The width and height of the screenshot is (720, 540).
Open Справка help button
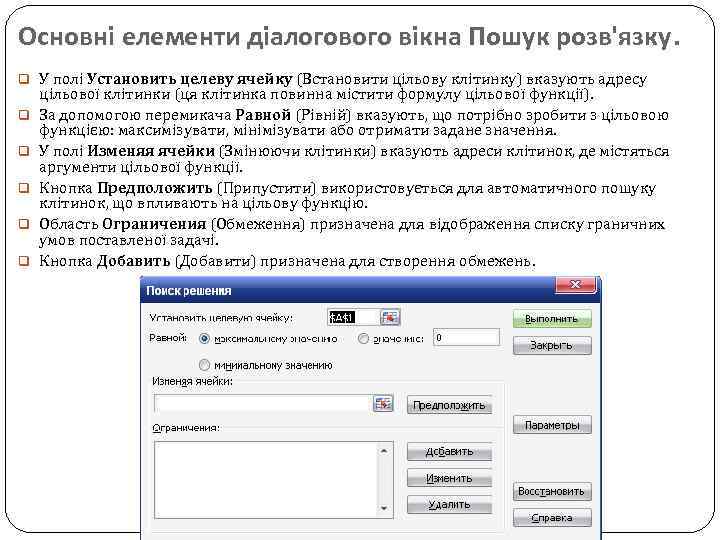click(552, 518)
